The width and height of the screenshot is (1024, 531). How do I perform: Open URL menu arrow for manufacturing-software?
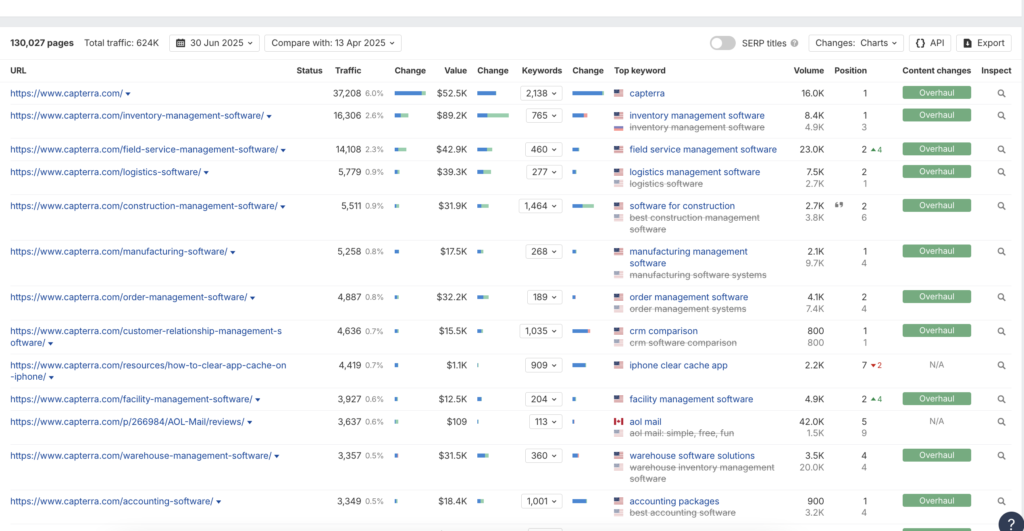pos(232,252)
